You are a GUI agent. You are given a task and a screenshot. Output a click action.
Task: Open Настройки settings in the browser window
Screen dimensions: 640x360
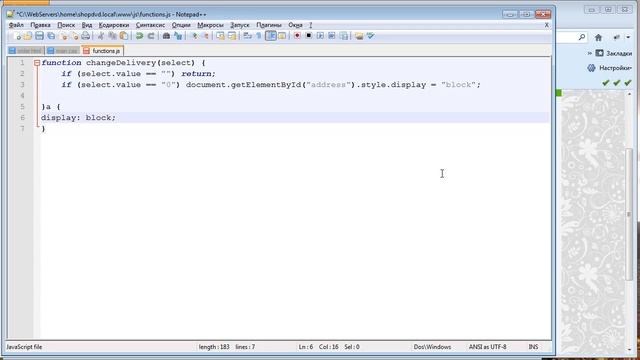[x=609, y=68]
